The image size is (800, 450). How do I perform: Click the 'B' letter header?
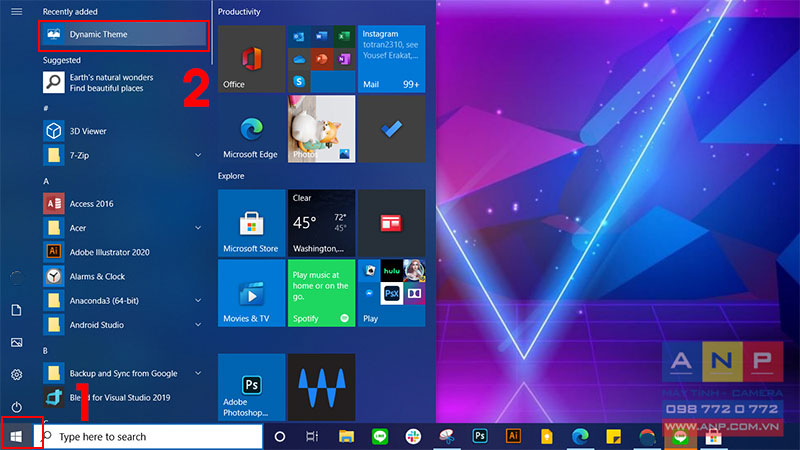(45, 351)
